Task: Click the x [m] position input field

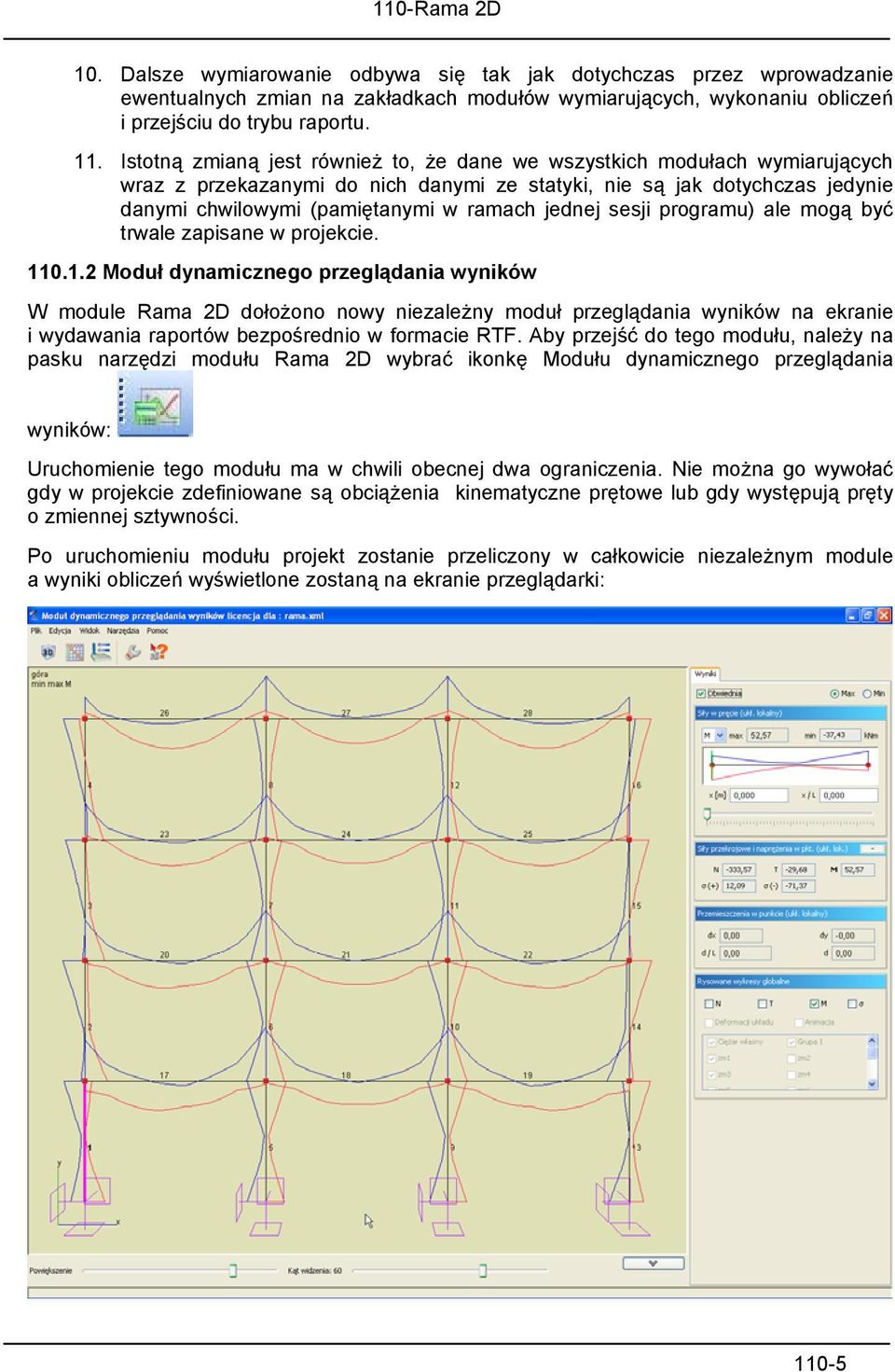Action: 760,795
